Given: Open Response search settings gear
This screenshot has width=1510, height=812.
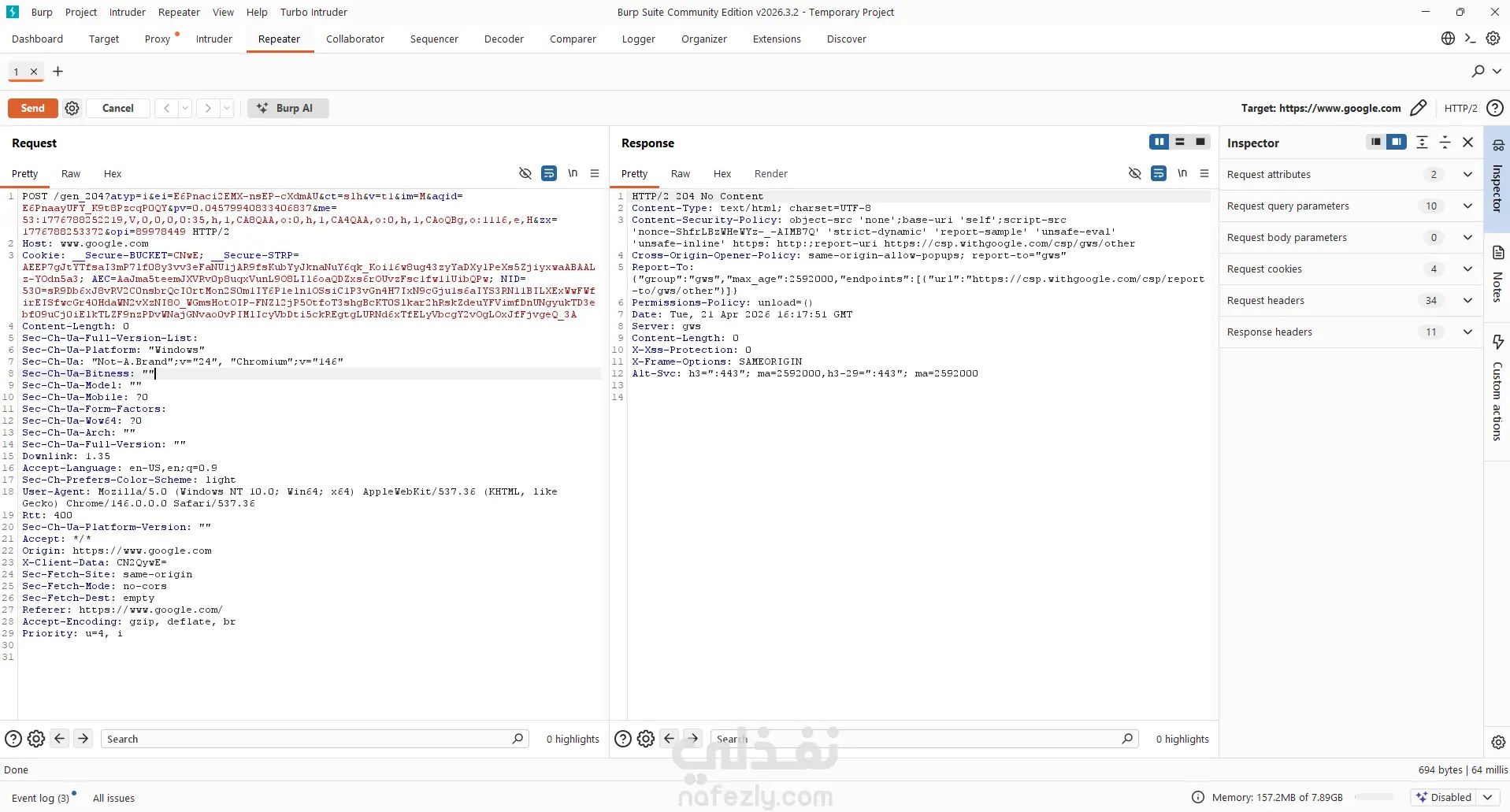Looking at the screenshot, I should tap(646, 739).
